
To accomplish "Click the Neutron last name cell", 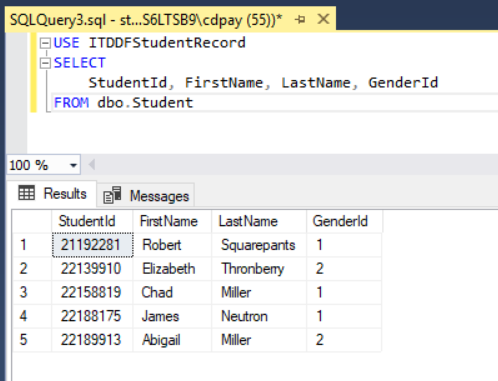I will [x=259, y=316].
